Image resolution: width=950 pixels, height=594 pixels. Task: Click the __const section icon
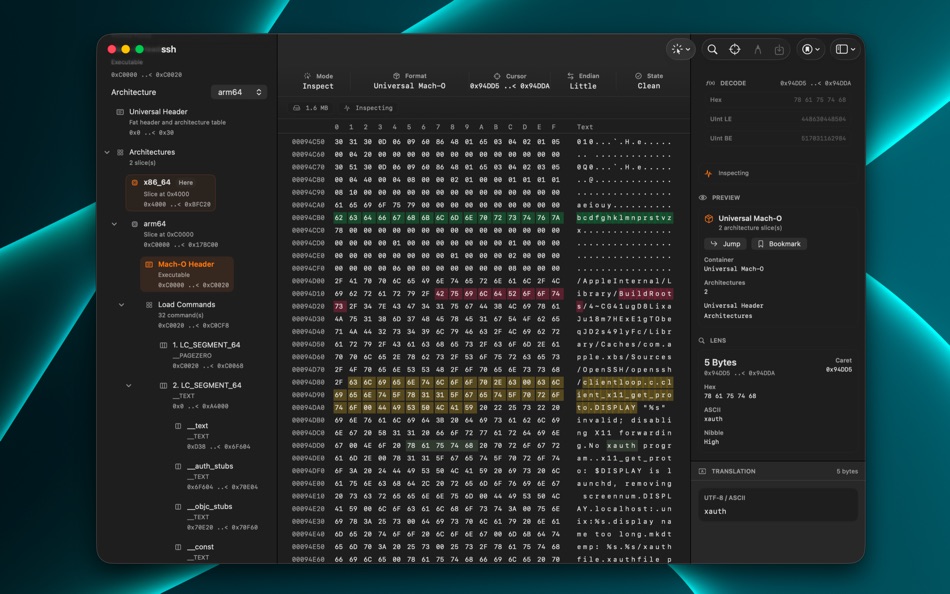(x=178, y=547)
